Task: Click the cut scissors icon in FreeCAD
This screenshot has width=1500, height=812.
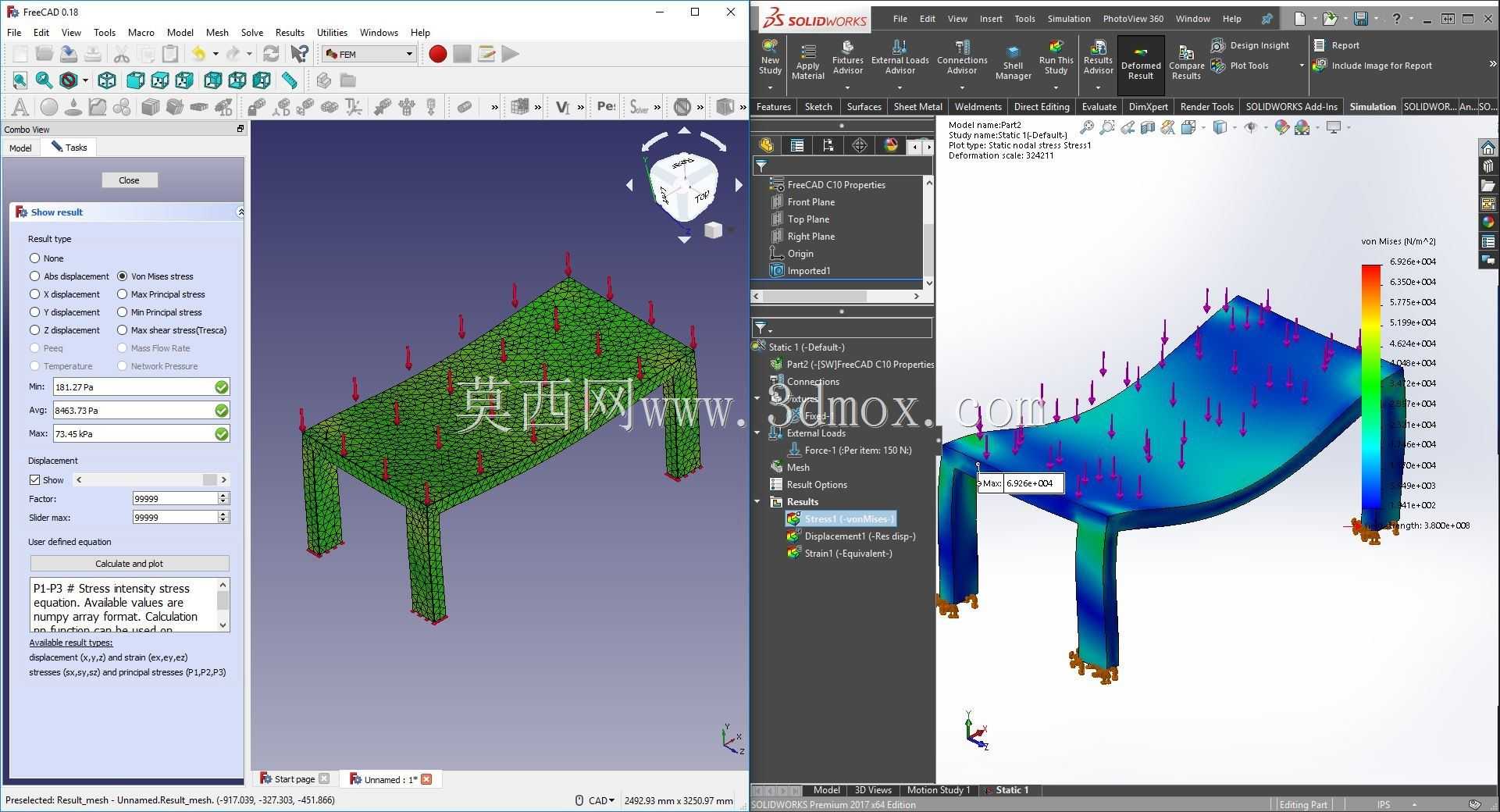Action: (121, 54)
